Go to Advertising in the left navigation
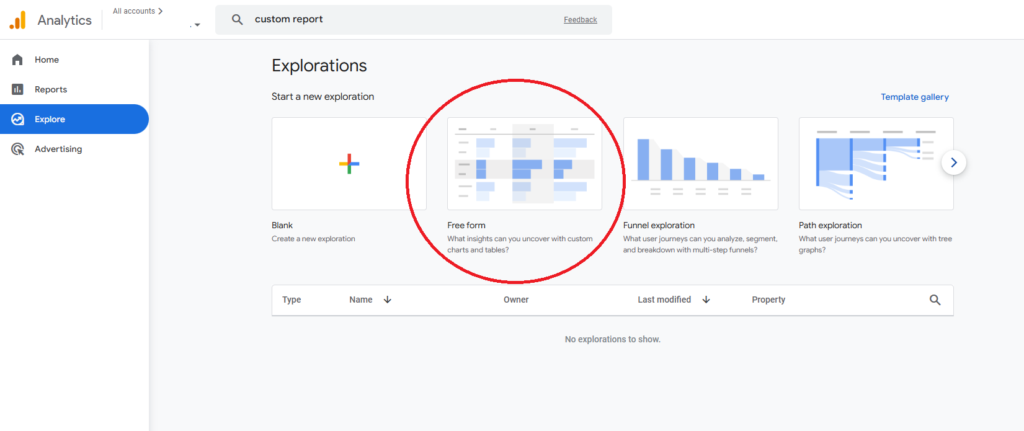This screenshot has width=1024, height=431. (x=58, y=150)
